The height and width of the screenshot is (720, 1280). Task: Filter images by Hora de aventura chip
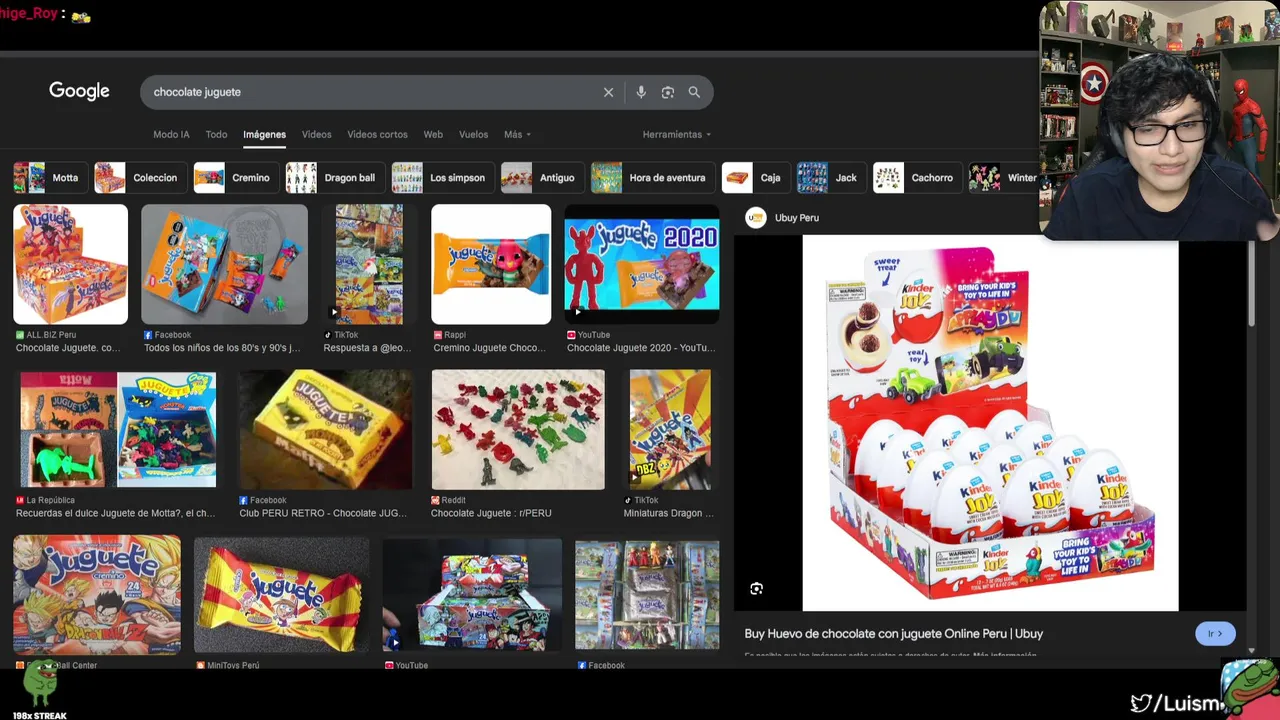[x=651, y=178]
